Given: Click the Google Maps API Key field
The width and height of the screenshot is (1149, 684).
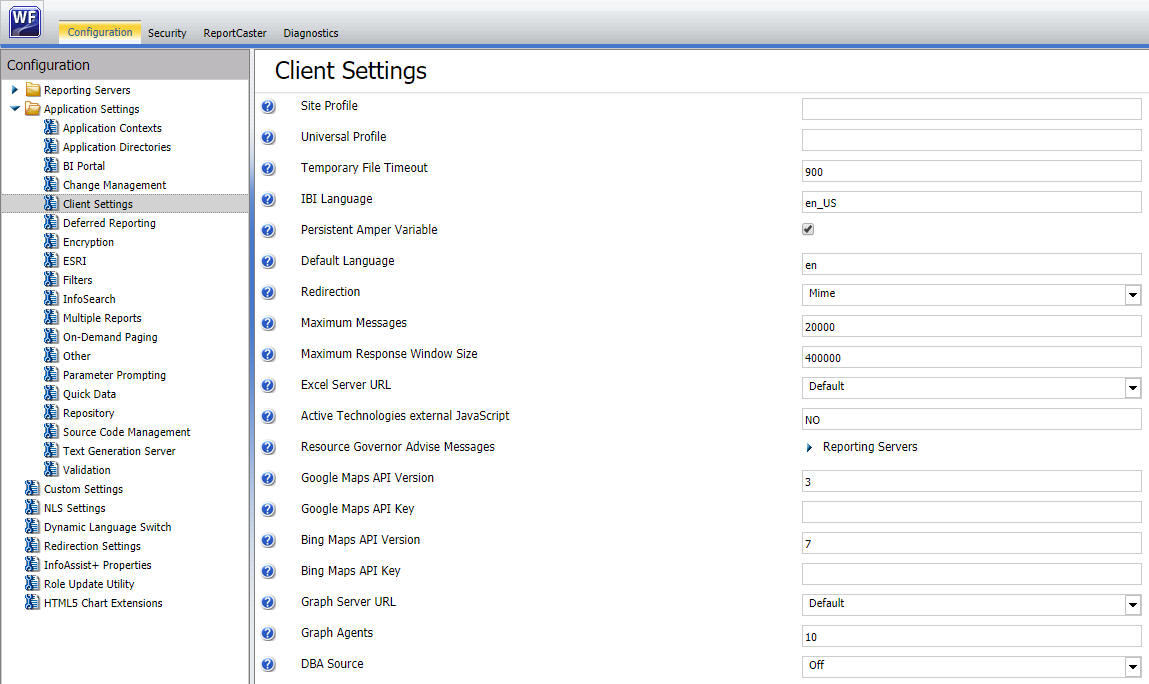Looking at the screenshot, I should pyautogui.click(x=971, y=512).
